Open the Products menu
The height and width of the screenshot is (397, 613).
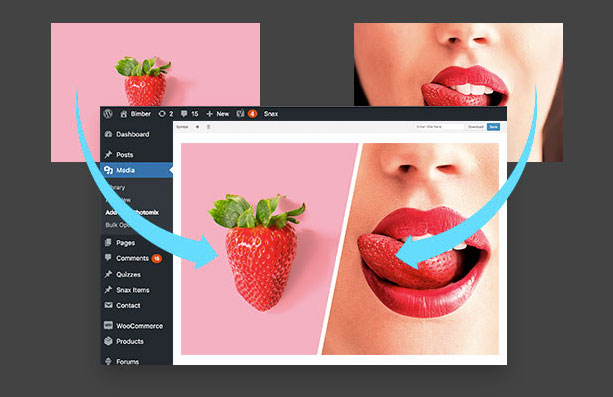pos(129,341)
